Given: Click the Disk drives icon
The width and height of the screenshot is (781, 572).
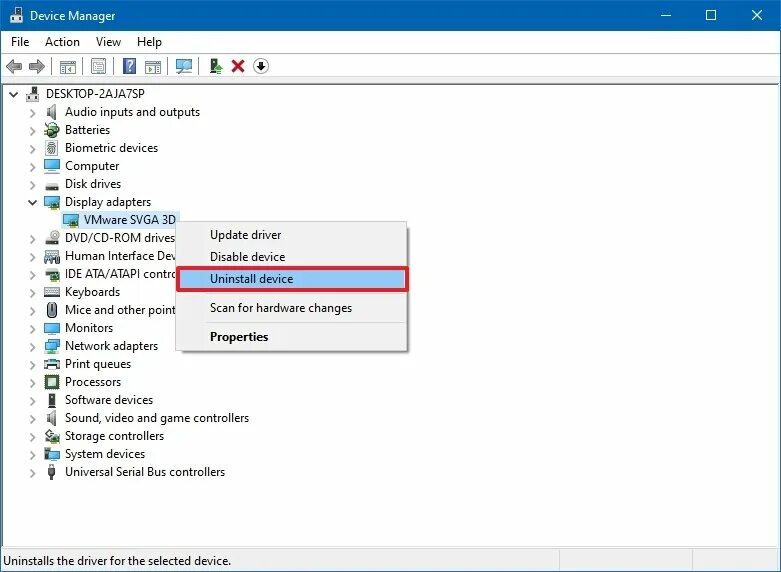Looking at the screenshot, I should click(x=52, y=186).
